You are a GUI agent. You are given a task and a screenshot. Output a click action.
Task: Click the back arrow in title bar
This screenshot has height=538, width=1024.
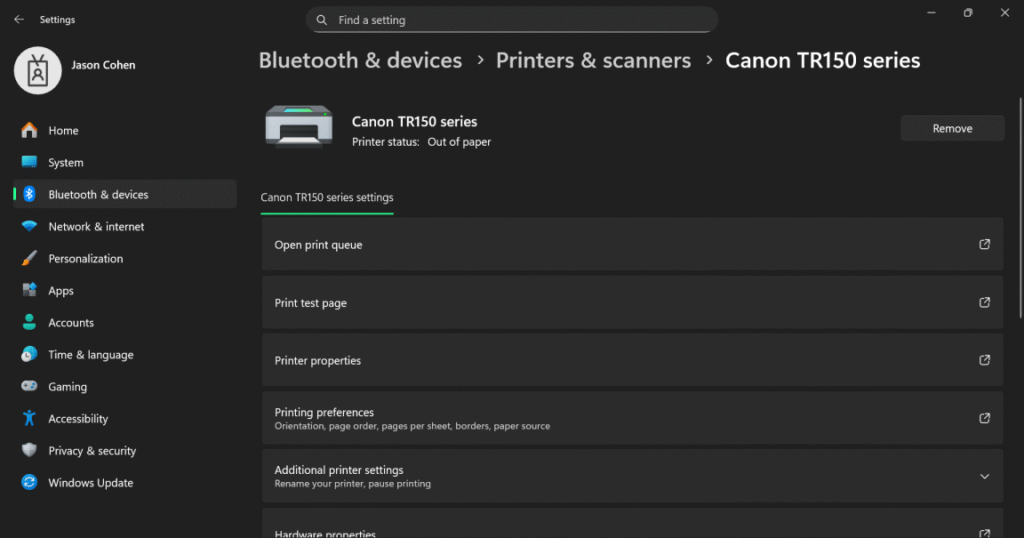pos(19,19)
